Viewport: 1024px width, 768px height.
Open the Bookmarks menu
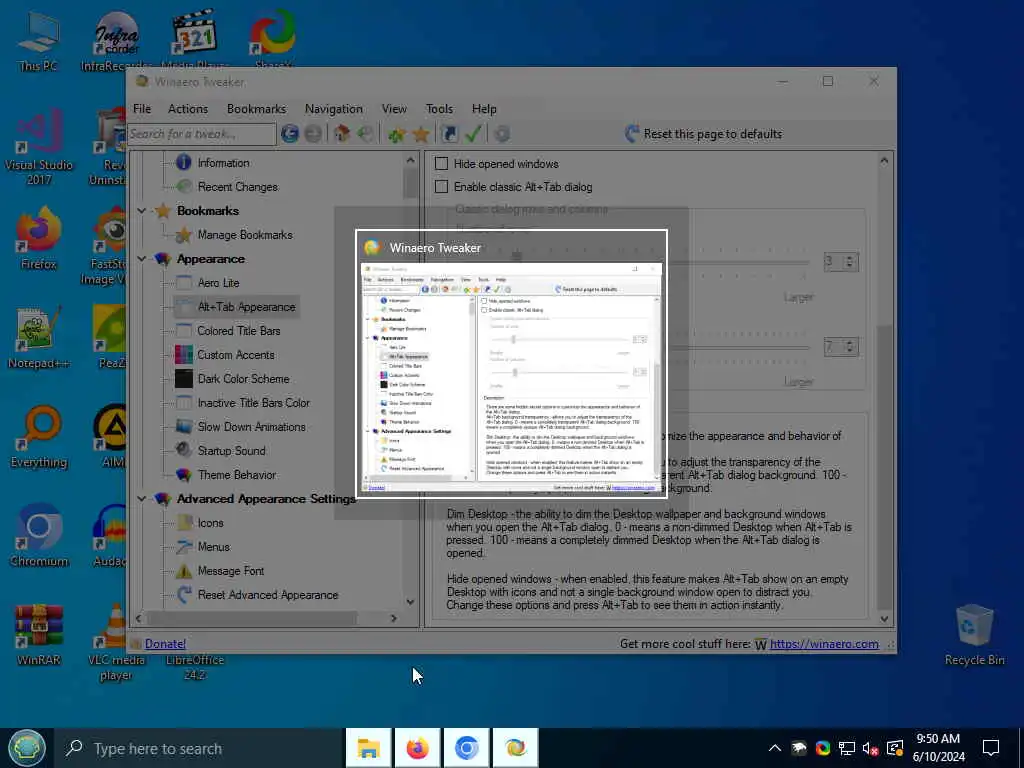tap(256, 109)
